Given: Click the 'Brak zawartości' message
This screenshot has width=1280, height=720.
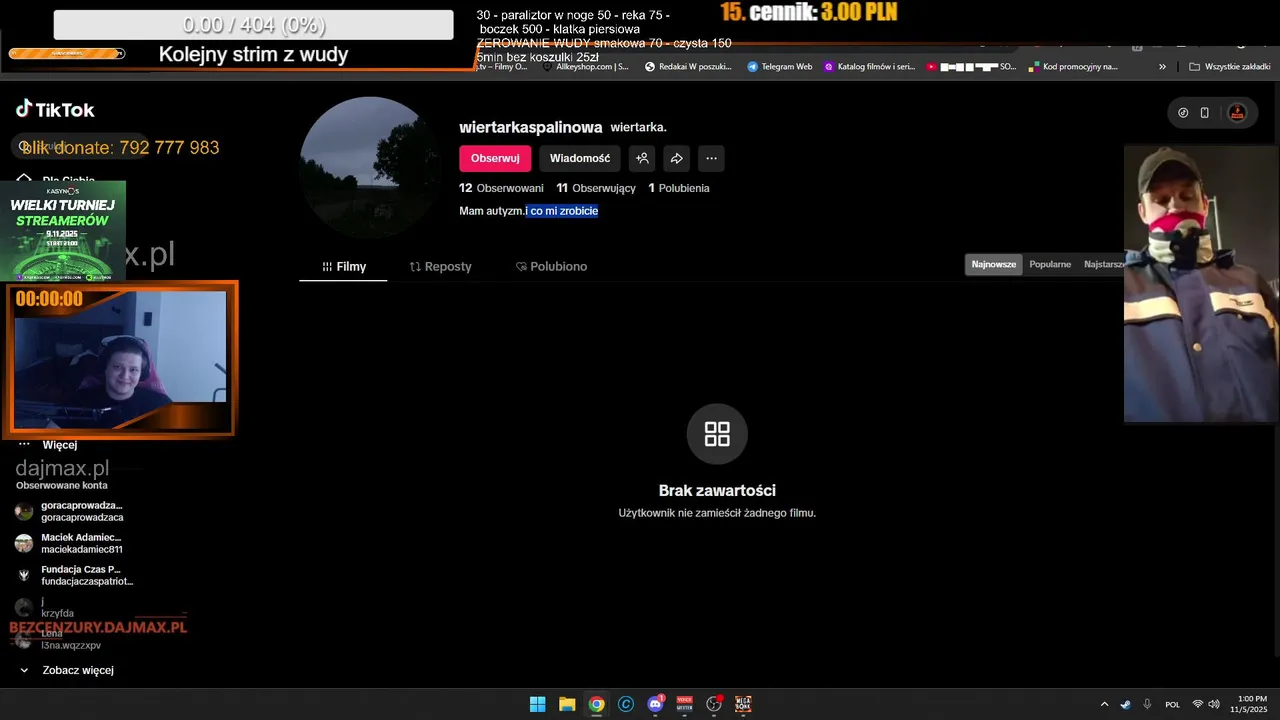Looking at the screenshot, I should pos(717,491).
